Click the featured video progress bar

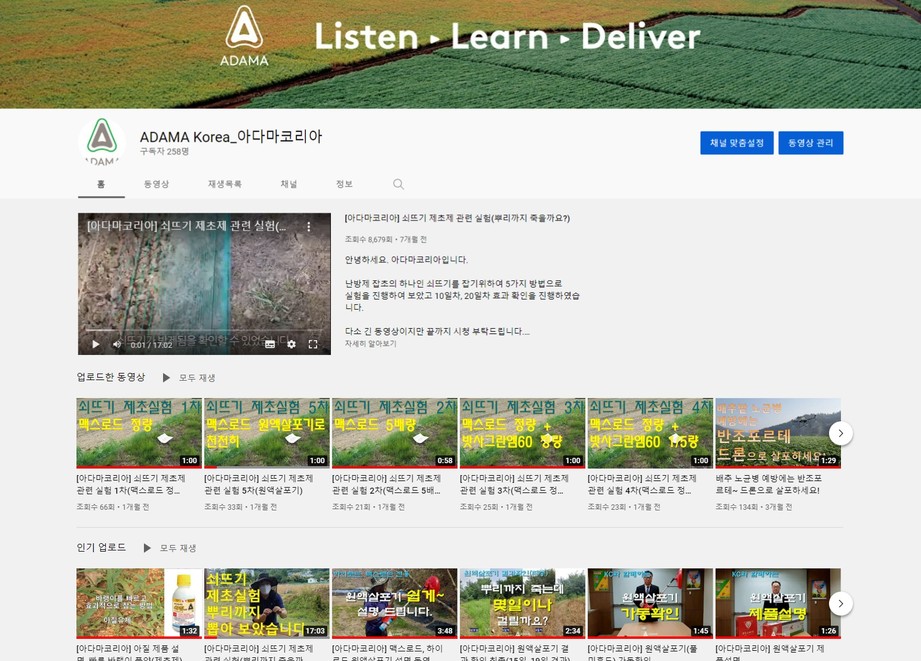[x=204, y=331]
